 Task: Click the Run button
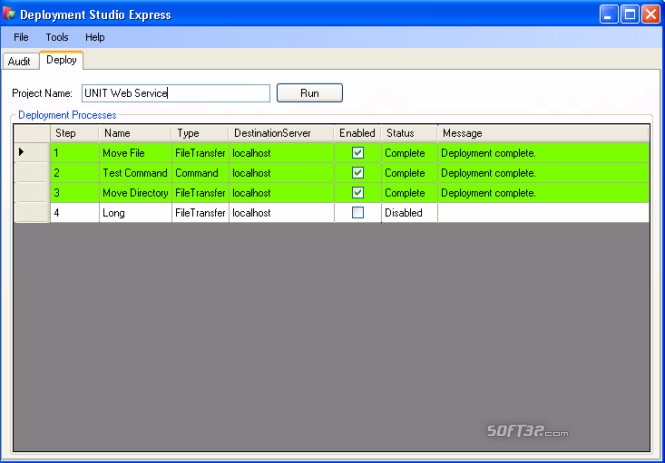[x=310, y=93]
